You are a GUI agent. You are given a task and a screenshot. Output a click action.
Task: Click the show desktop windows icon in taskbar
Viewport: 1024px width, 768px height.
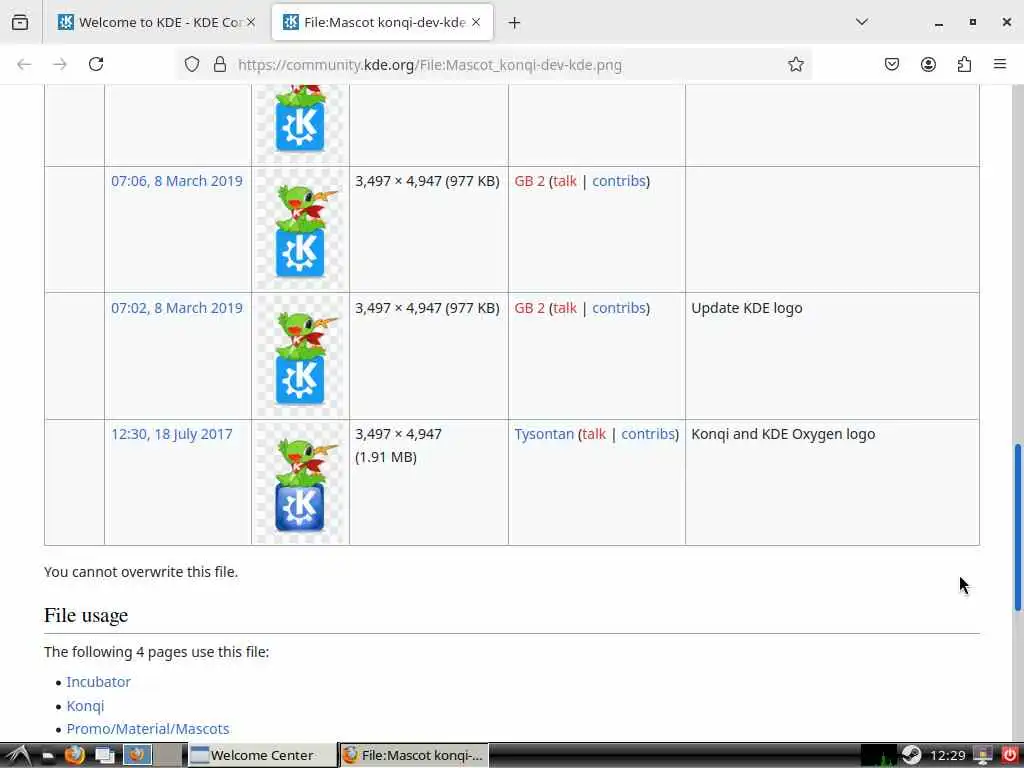[104, 756]
